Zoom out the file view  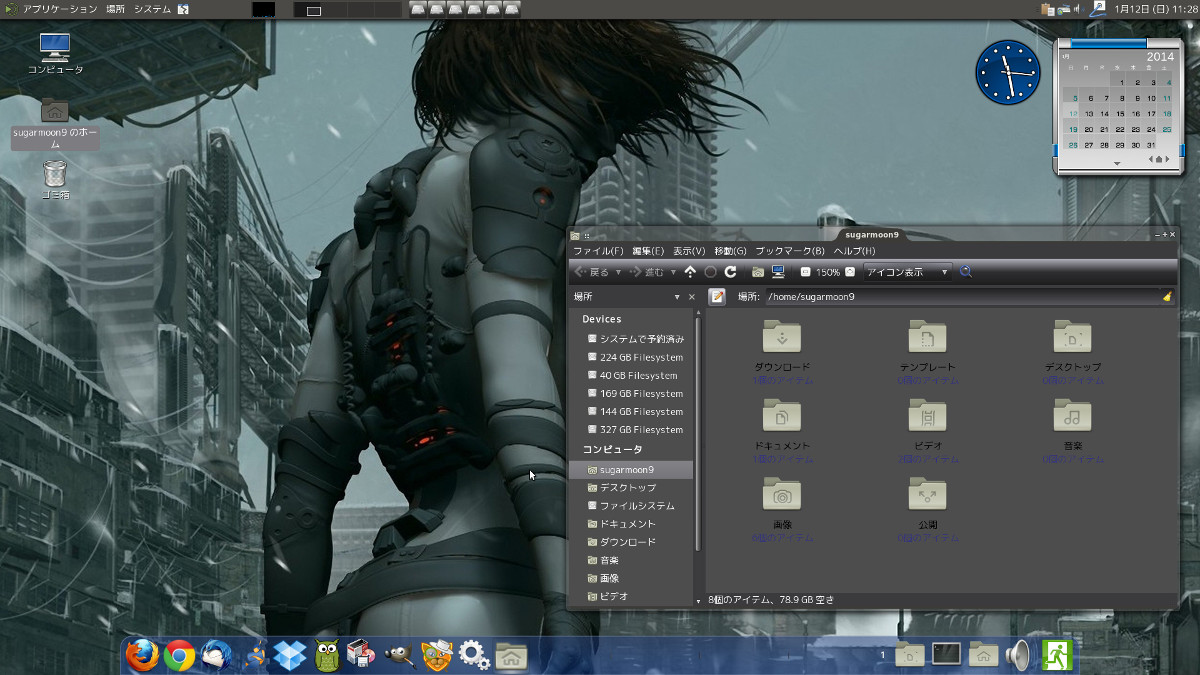click(805, 272)
